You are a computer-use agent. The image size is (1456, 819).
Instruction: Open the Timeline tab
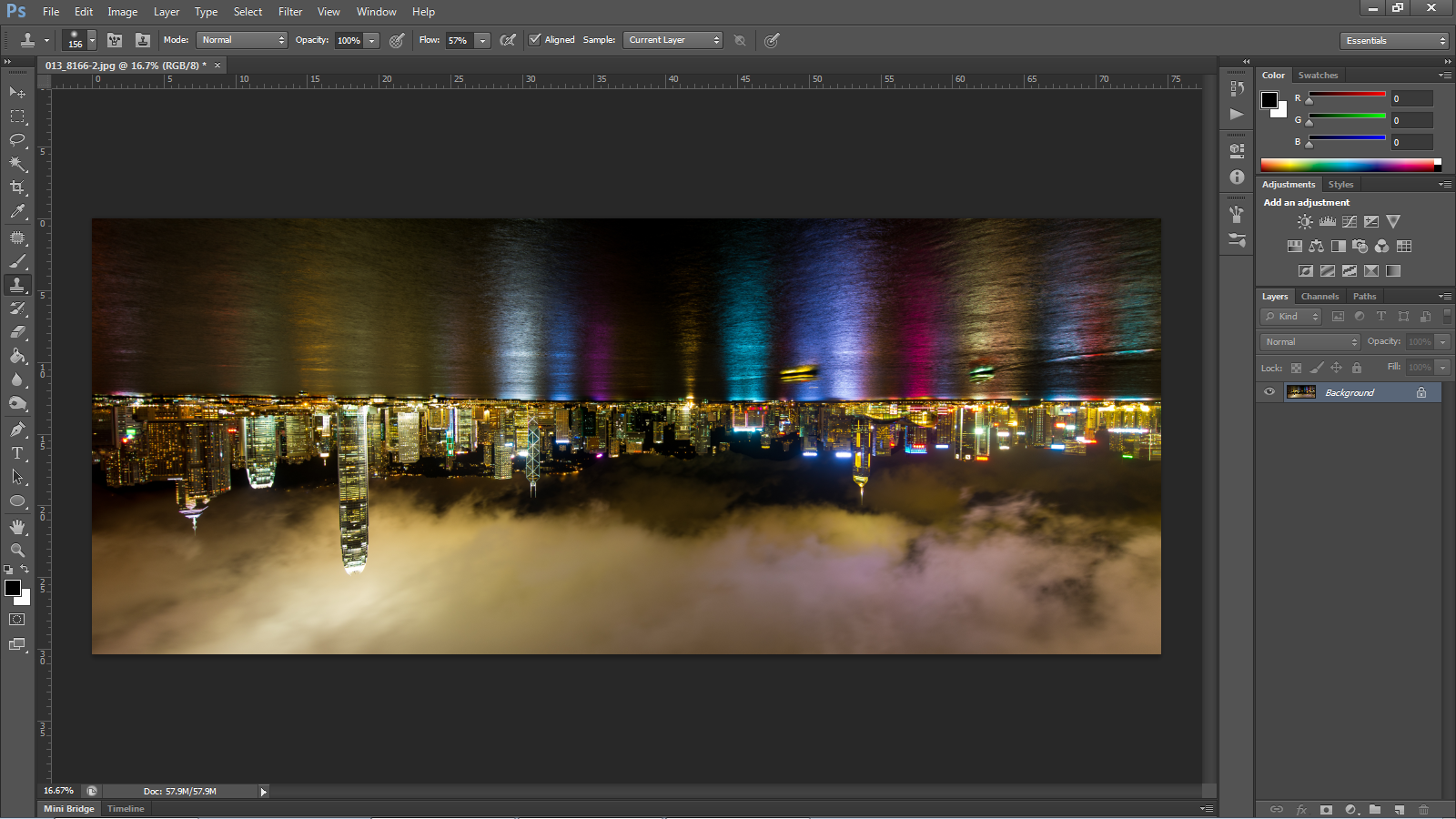click(126, 809)
